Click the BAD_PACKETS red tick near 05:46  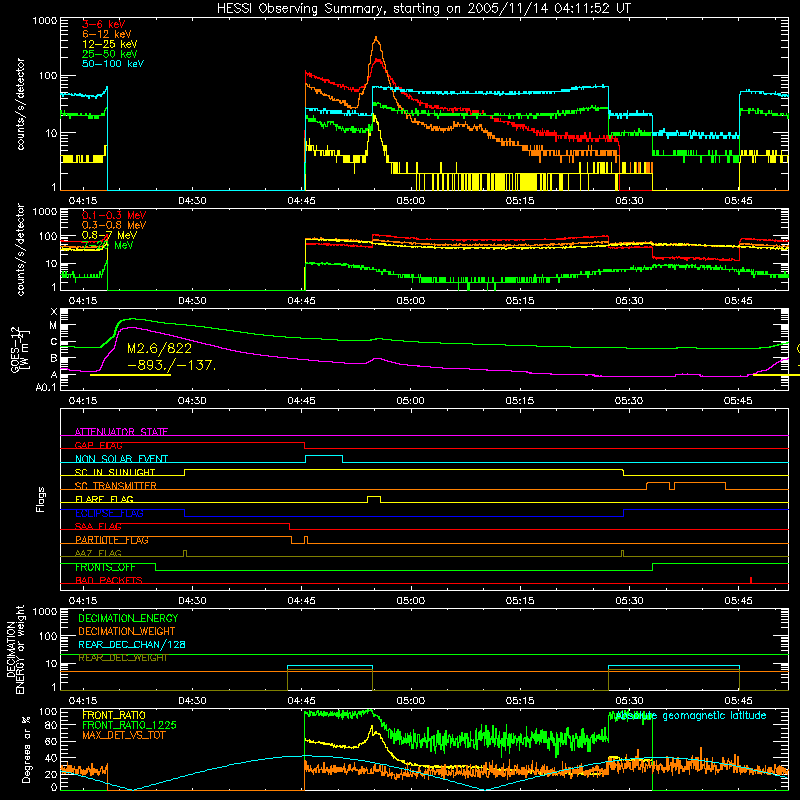click(x=751, y=580)
